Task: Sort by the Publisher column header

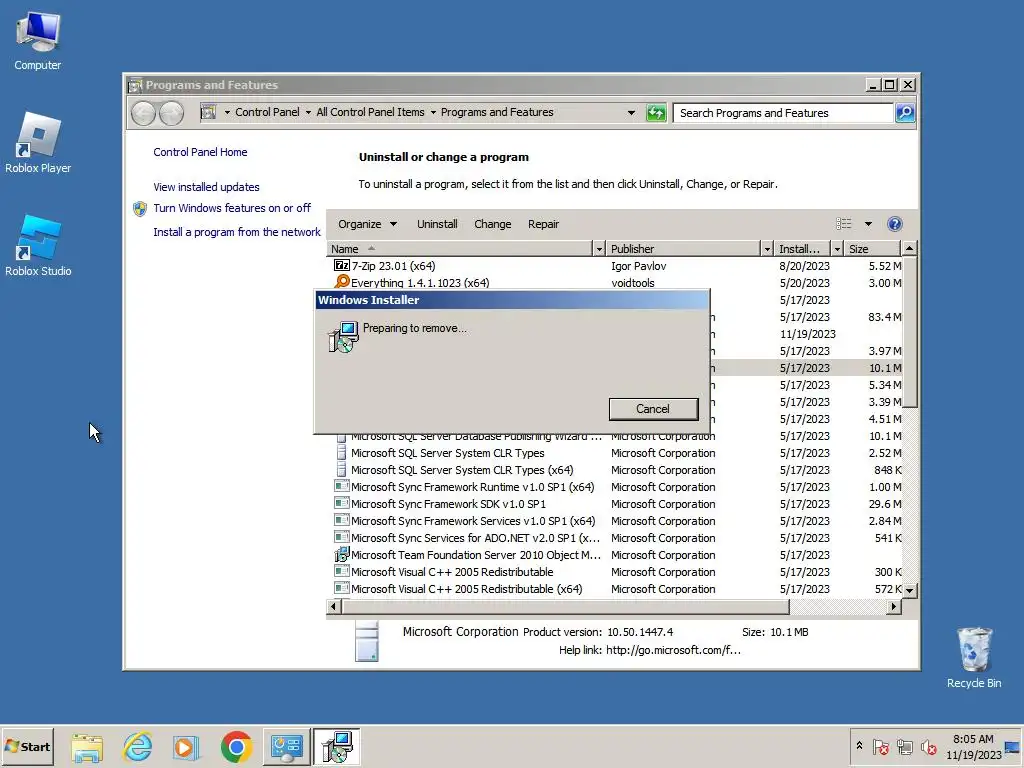Action: 684,249
